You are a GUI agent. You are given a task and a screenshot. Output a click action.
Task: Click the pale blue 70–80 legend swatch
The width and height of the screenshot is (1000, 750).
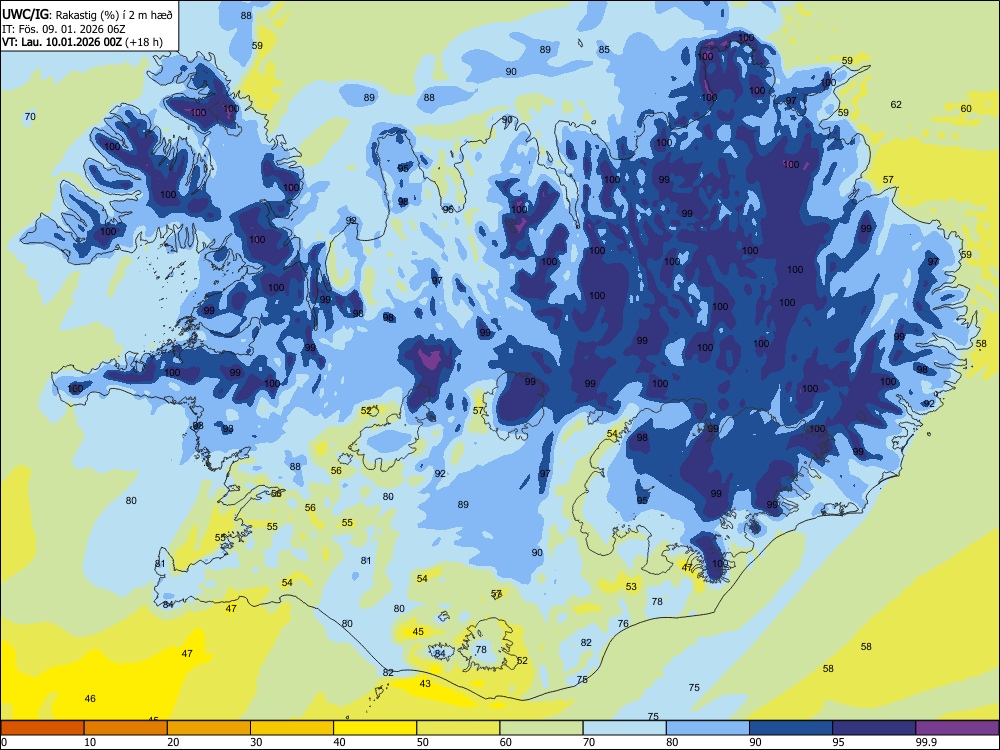(x=624, y=728)
